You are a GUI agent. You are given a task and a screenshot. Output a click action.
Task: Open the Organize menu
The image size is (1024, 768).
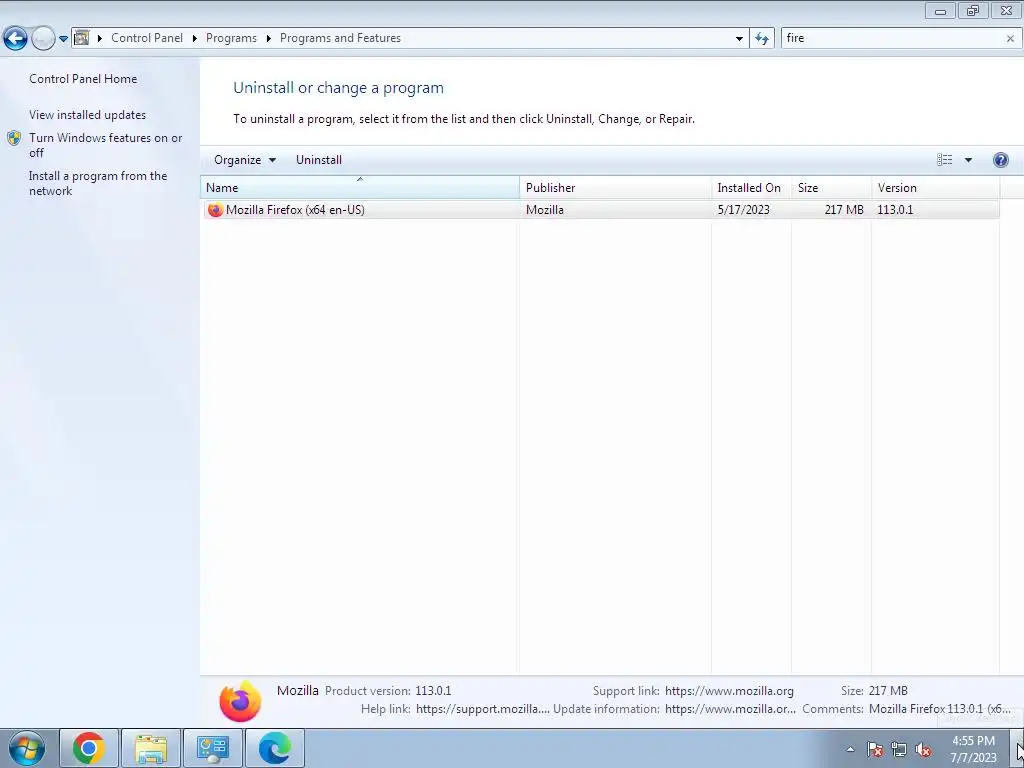click(x=245, y=160)
